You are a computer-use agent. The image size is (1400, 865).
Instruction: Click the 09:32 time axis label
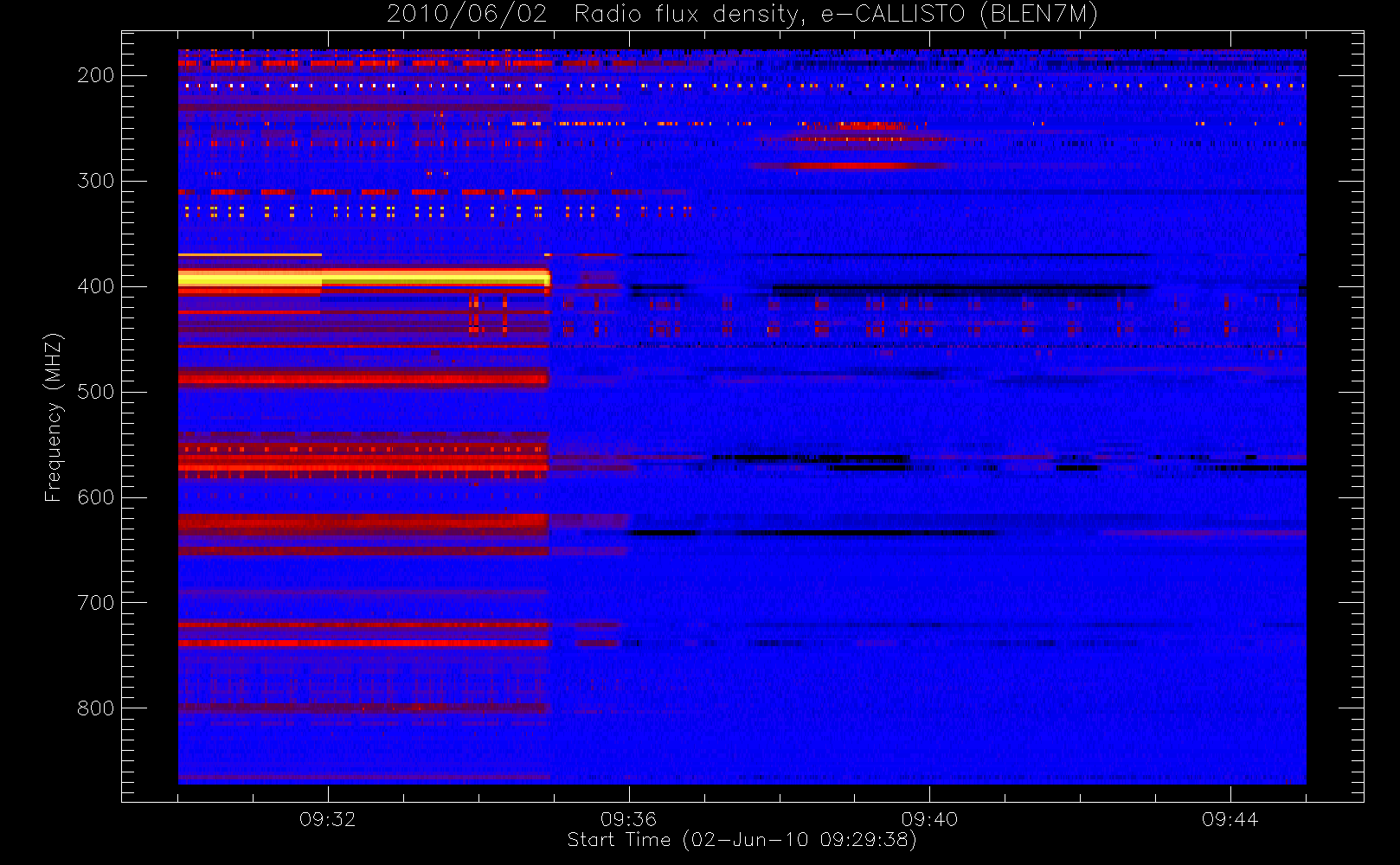tap(328, 819)
